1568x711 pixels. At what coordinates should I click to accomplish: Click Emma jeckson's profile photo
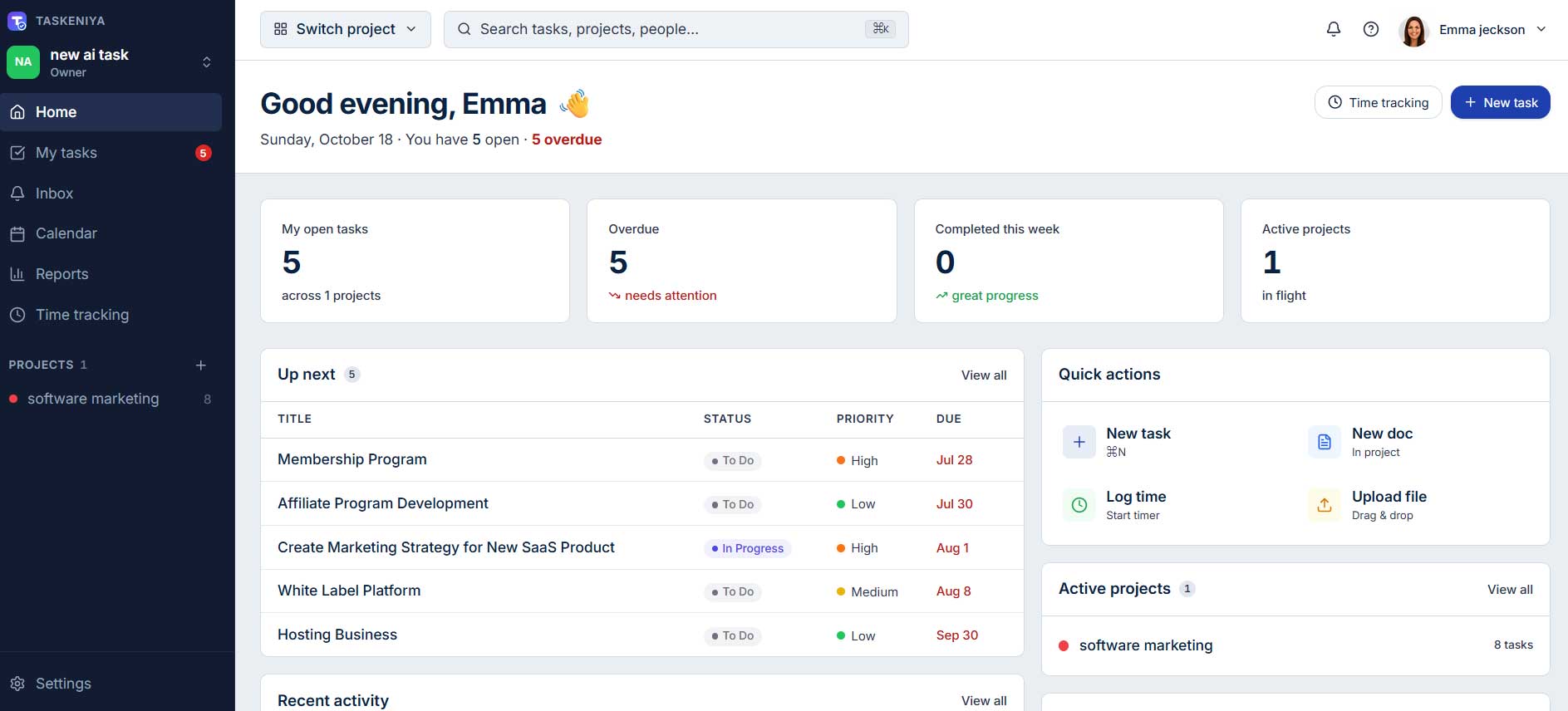(1413, 31)
